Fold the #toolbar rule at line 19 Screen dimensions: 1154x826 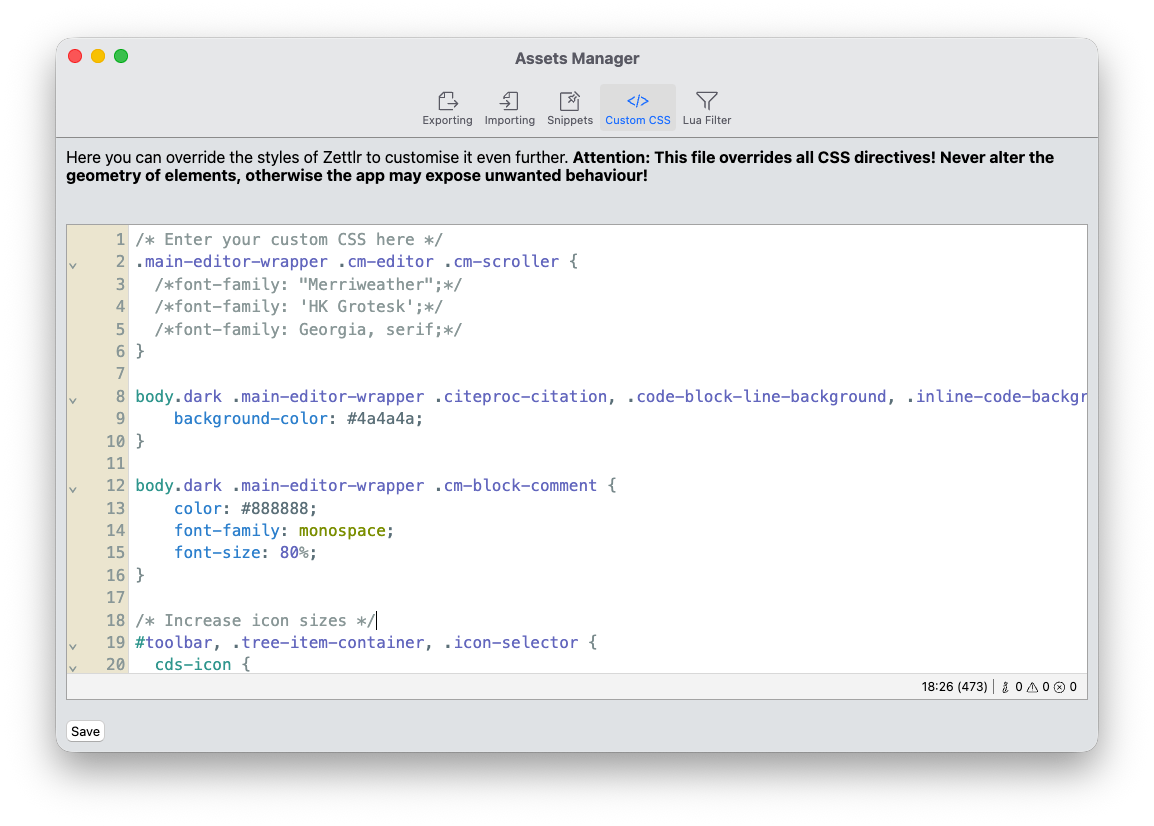(x=71, y=645)
